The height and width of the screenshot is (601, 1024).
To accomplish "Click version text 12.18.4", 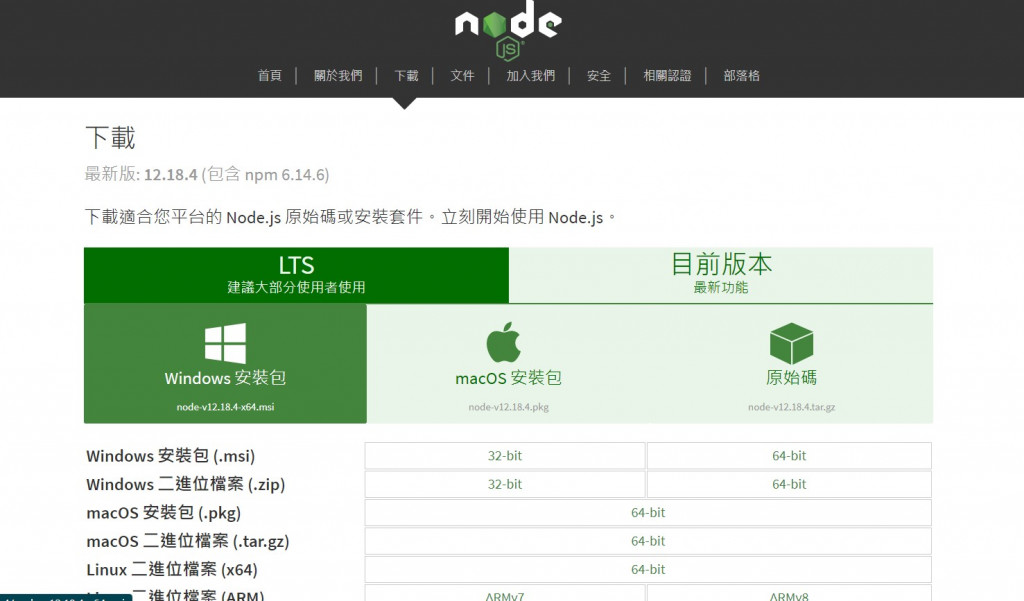I will [170, 175].
